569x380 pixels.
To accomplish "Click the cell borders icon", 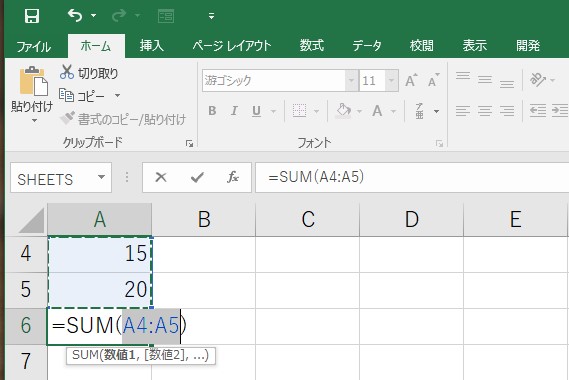I will (x=299, y=111).
